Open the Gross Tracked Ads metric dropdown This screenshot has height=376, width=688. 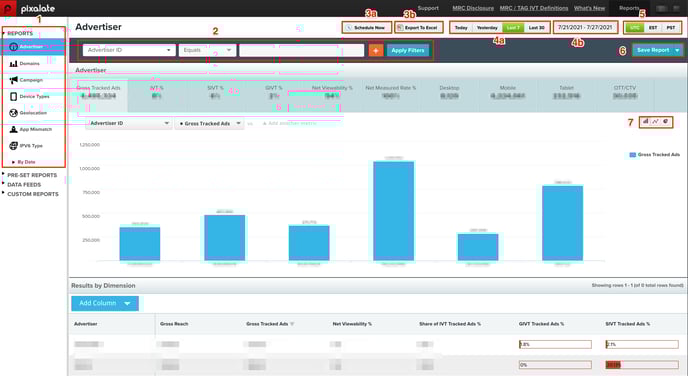point(209,124)
